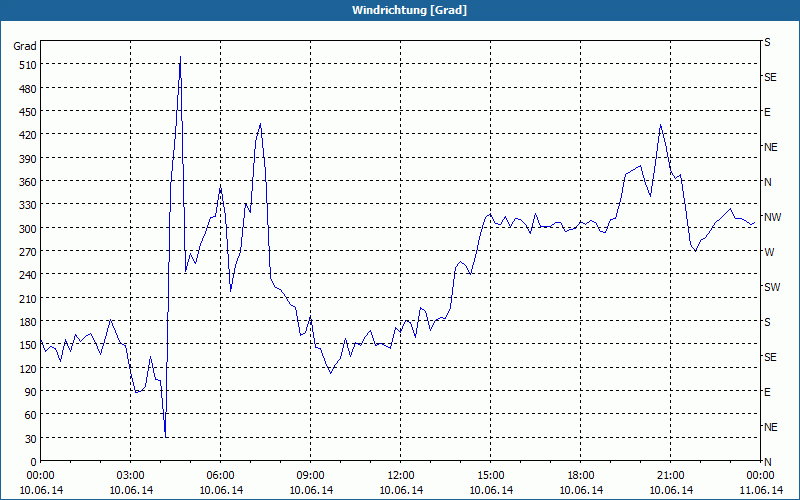The image size is (800, 500).
Task: Select the 18:00 time label
Action: 580,476
